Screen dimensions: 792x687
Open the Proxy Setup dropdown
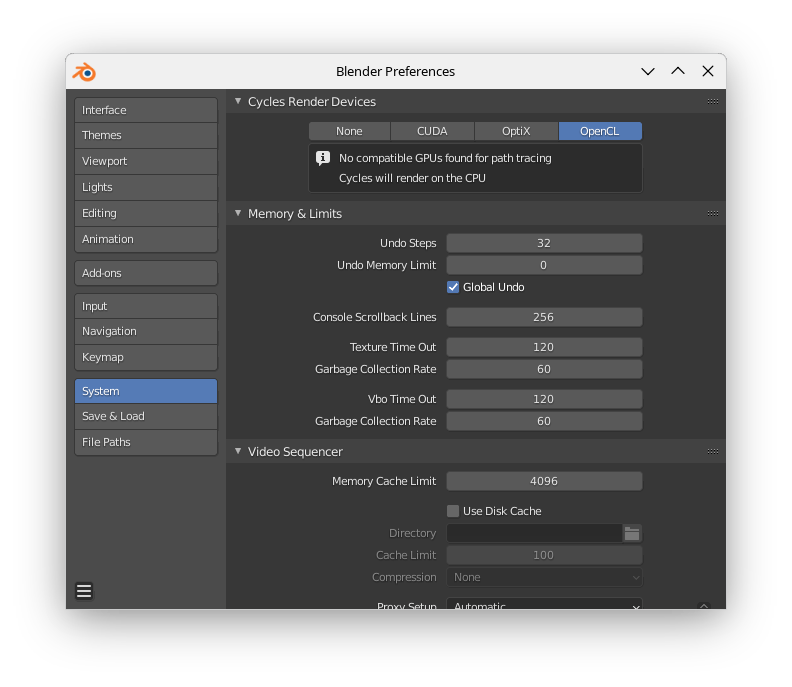tap(544, 605)
